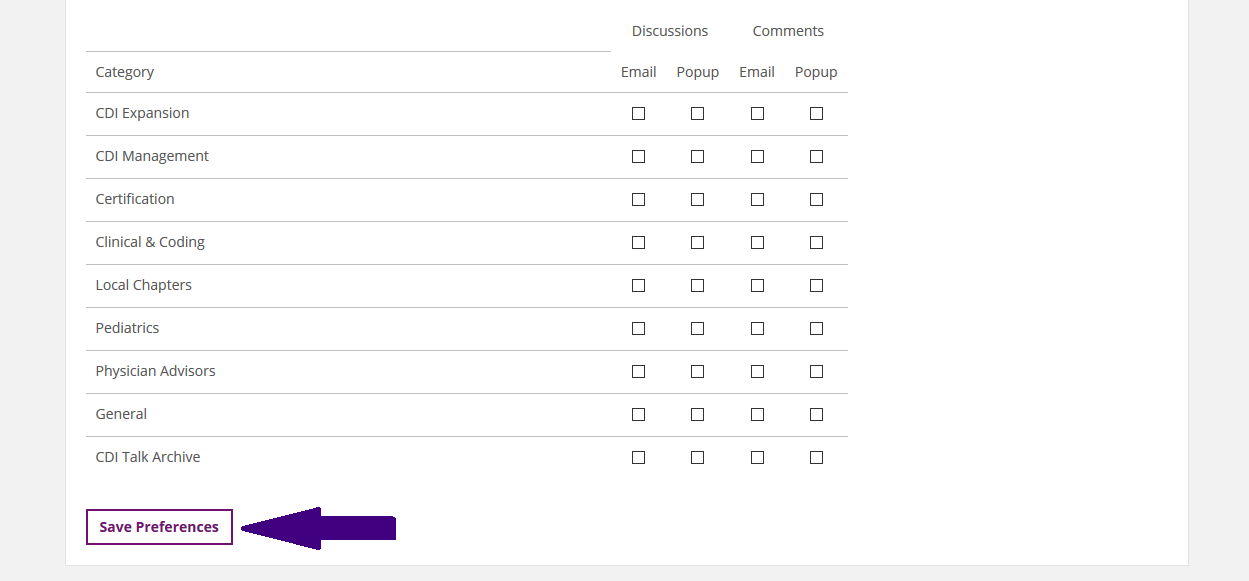1249x581 pixels.
Task: Check Discussions Email for CDI Talk Archive
Action: coord(638,458)
